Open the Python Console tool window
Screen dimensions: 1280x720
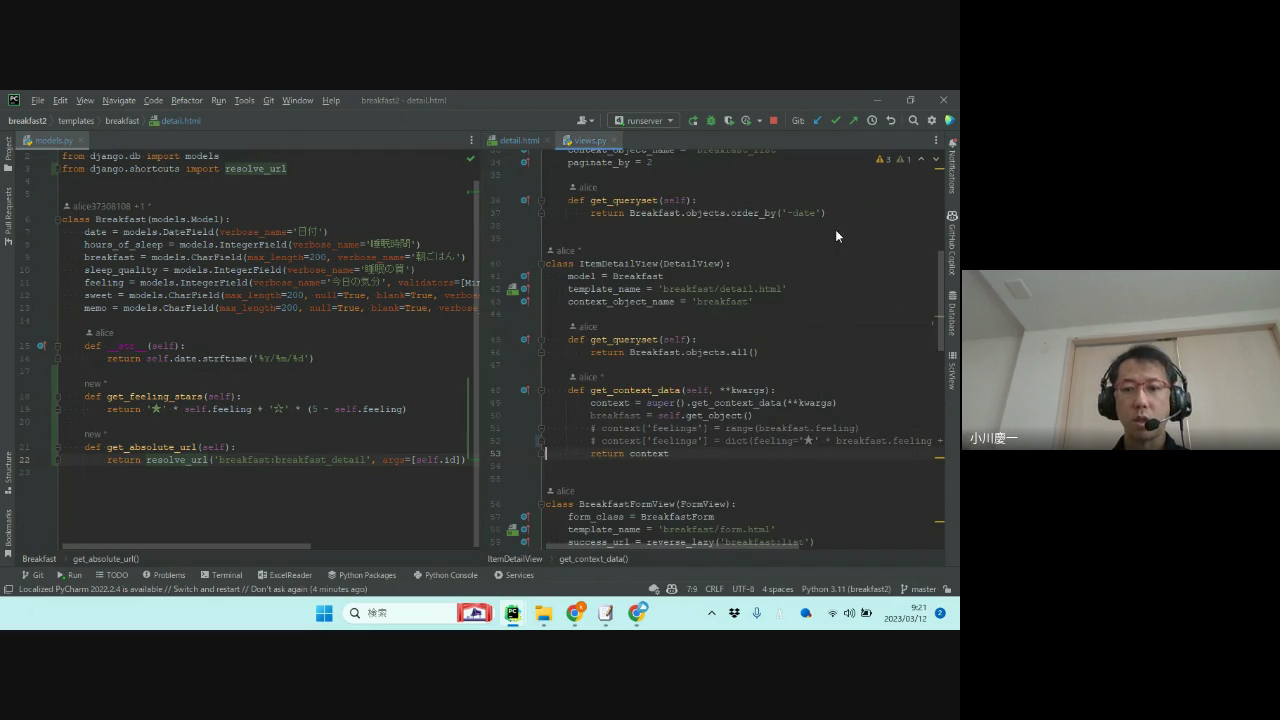(445, 575)
